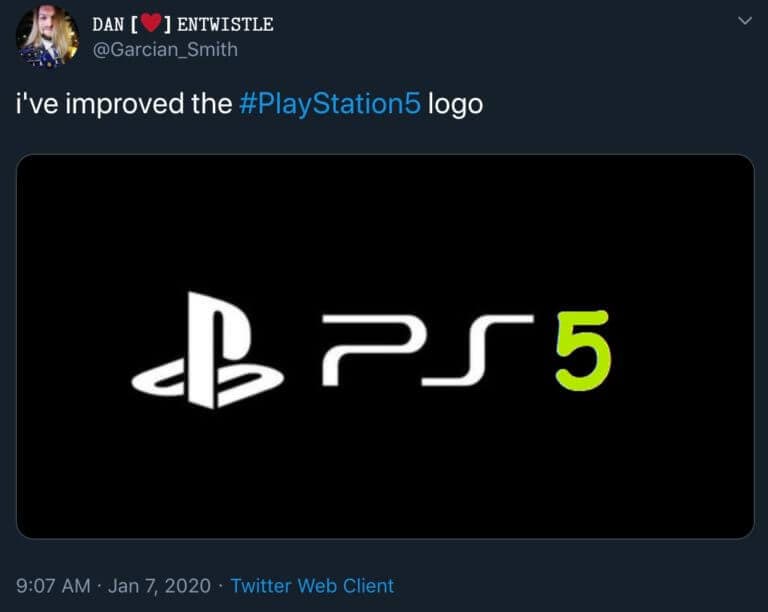
Task: Click the opening bracket before heart emoji
Action: tap(135, 24)
